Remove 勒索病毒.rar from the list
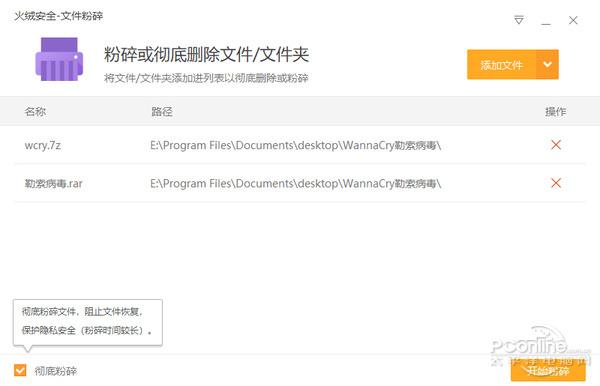Viewport: 600px width, 386px height. (556, 183)
